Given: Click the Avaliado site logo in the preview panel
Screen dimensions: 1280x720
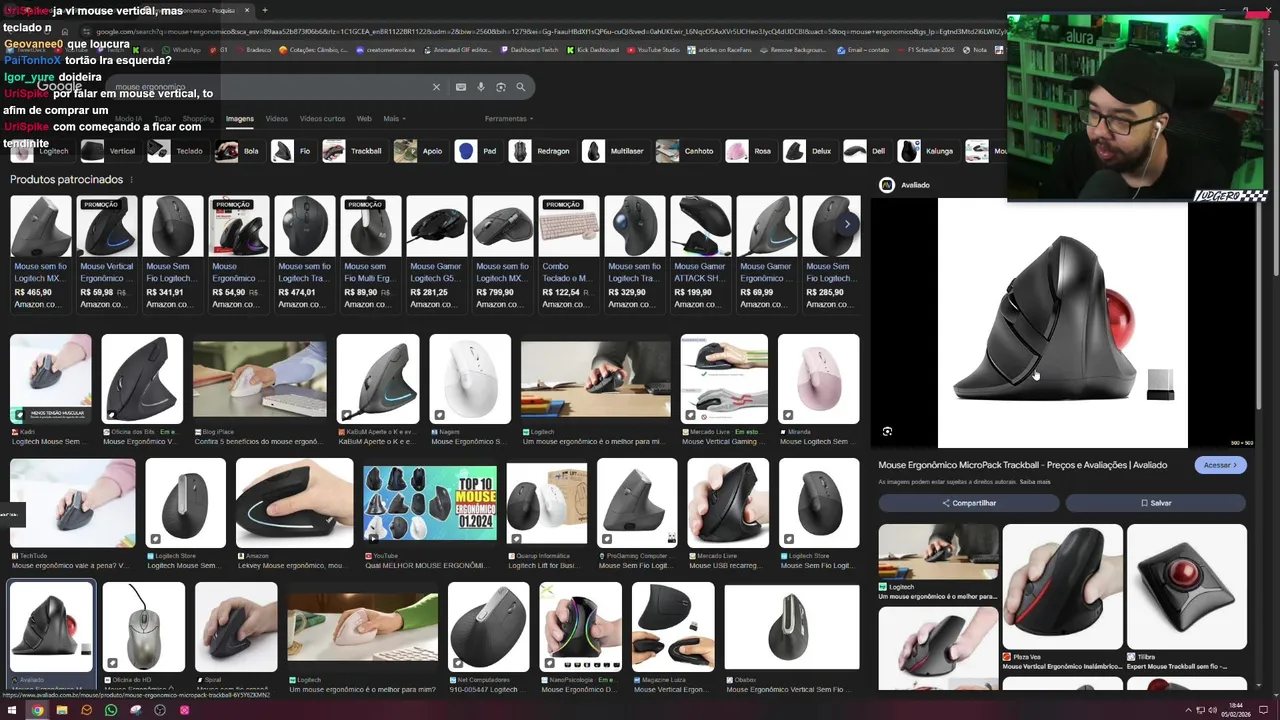Looking at the screenshot, I should point(886,185).
